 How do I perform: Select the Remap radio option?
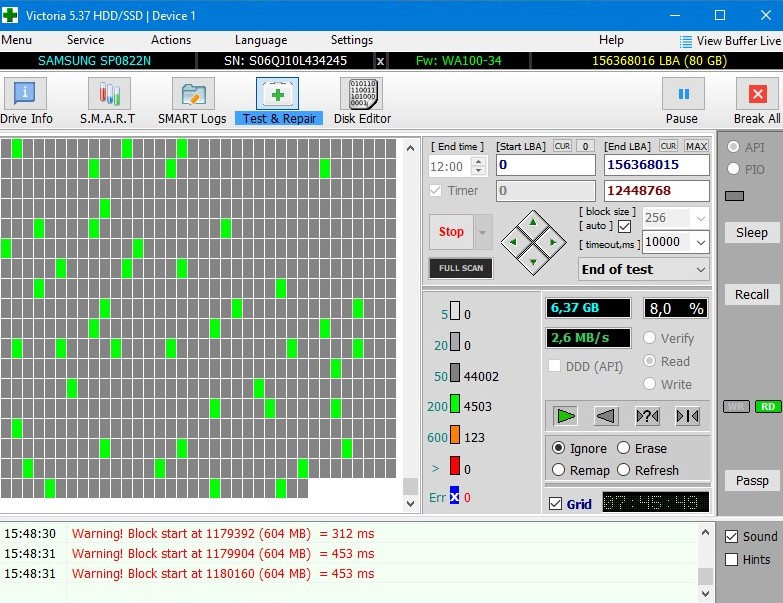click(560, 470)
